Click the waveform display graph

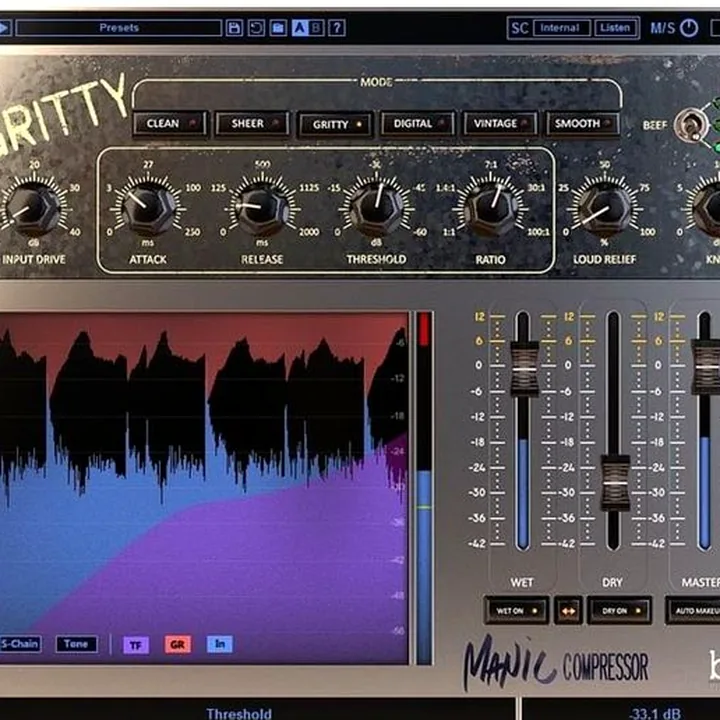coord(204,488)
